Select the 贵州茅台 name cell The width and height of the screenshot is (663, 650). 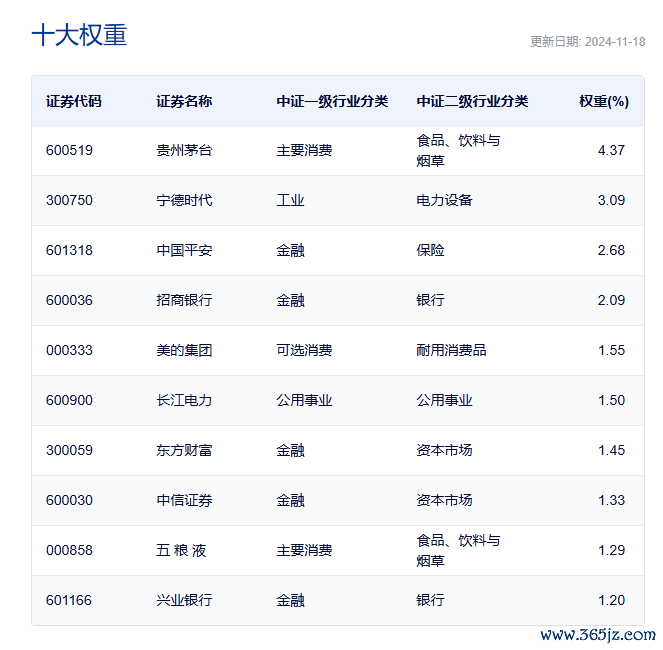[x=184, y=150]
